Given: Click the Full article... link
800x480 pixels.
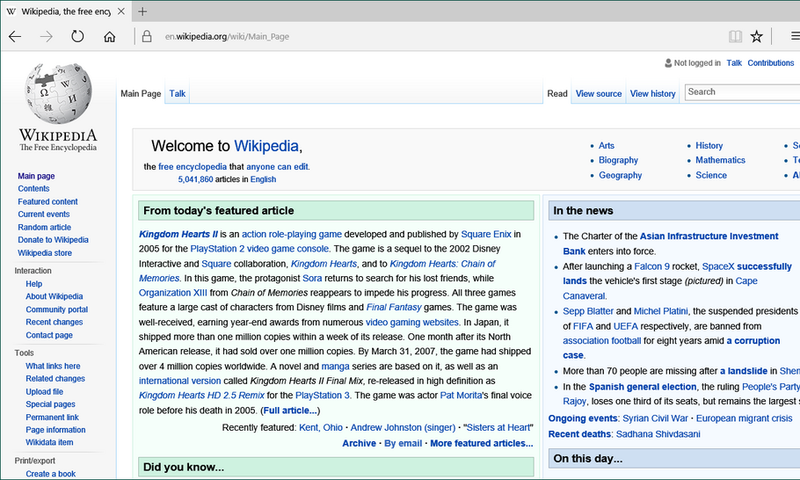Looking at the screenshot, I should pos(290,410).
